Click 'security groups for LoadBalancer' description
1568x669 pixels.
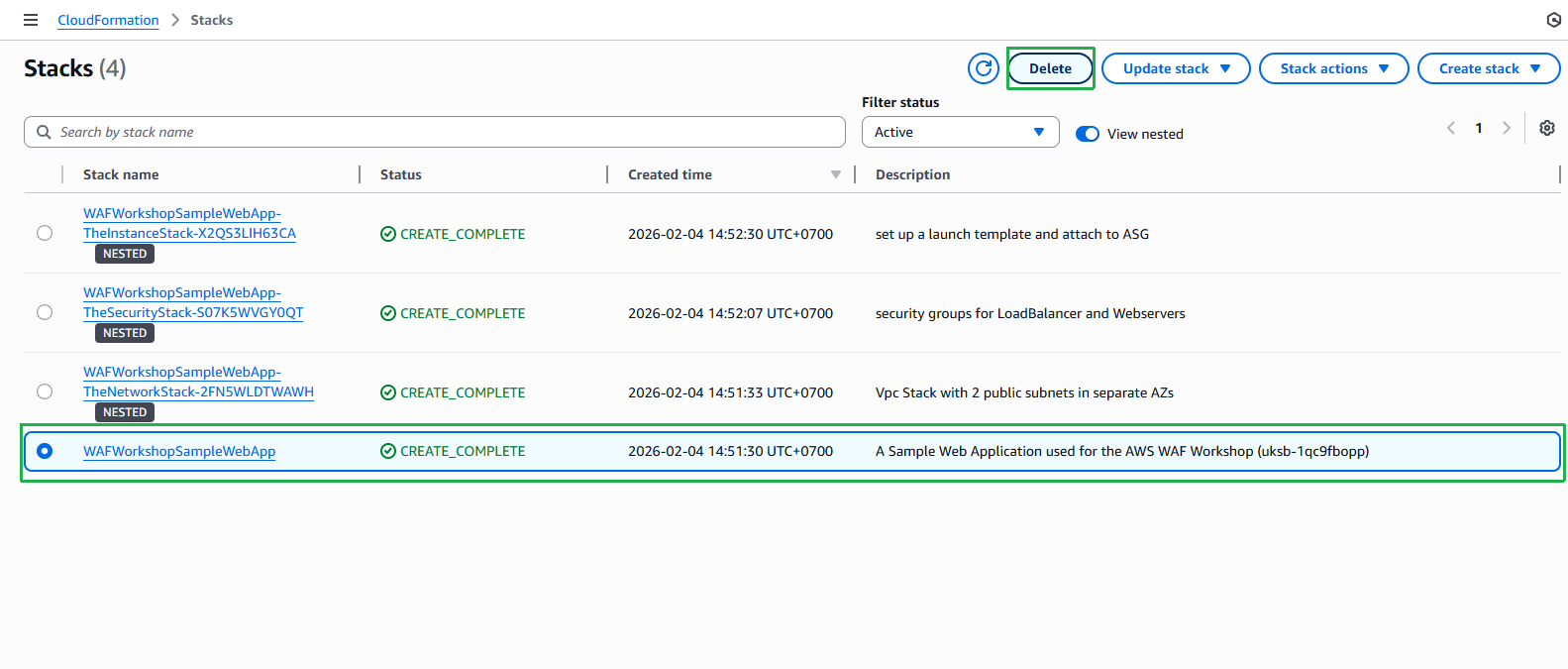pyautogui.click(x=1030, y=313)
